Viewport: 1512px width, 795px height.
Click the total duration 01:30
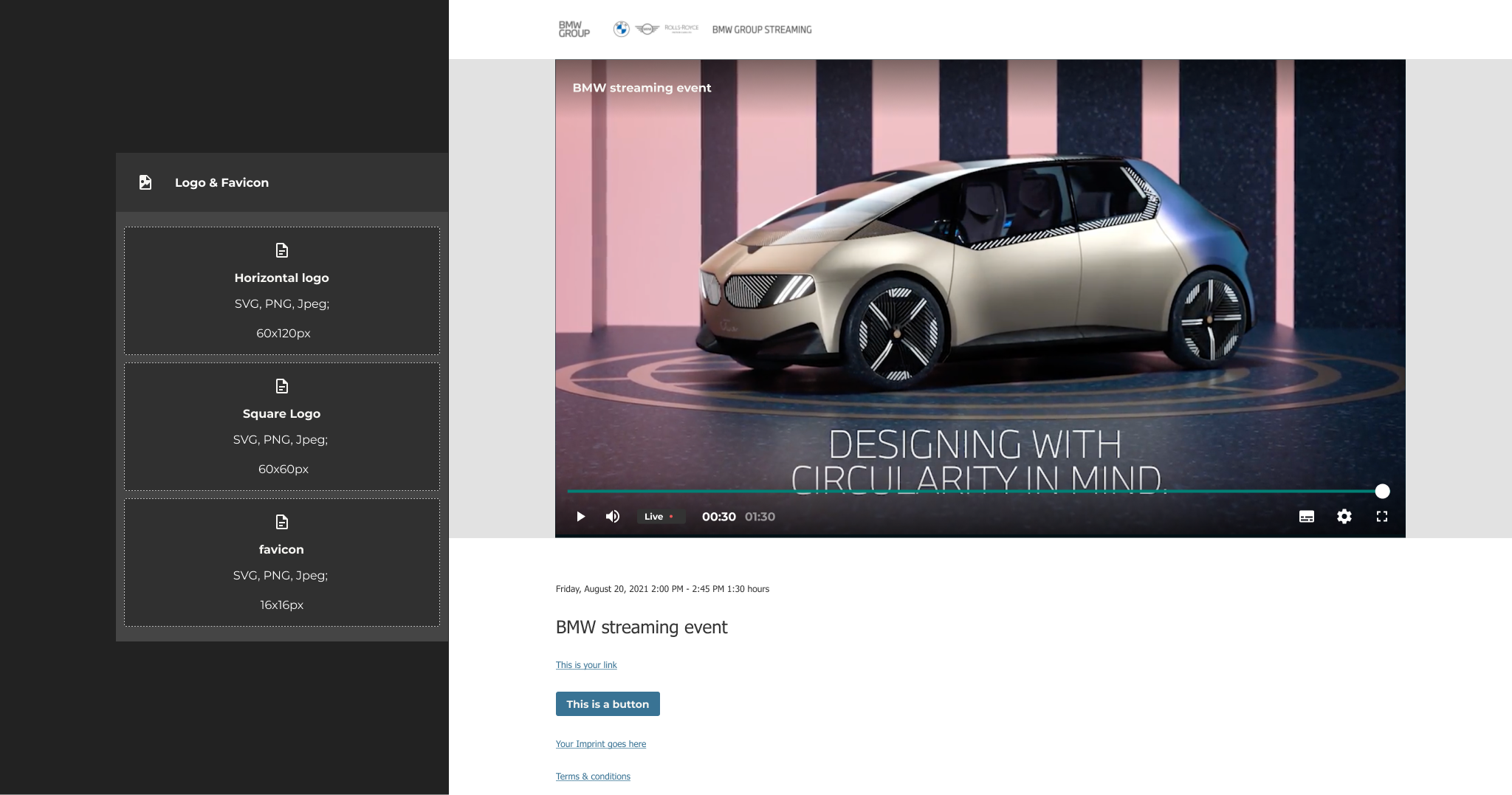click(760, 517)
